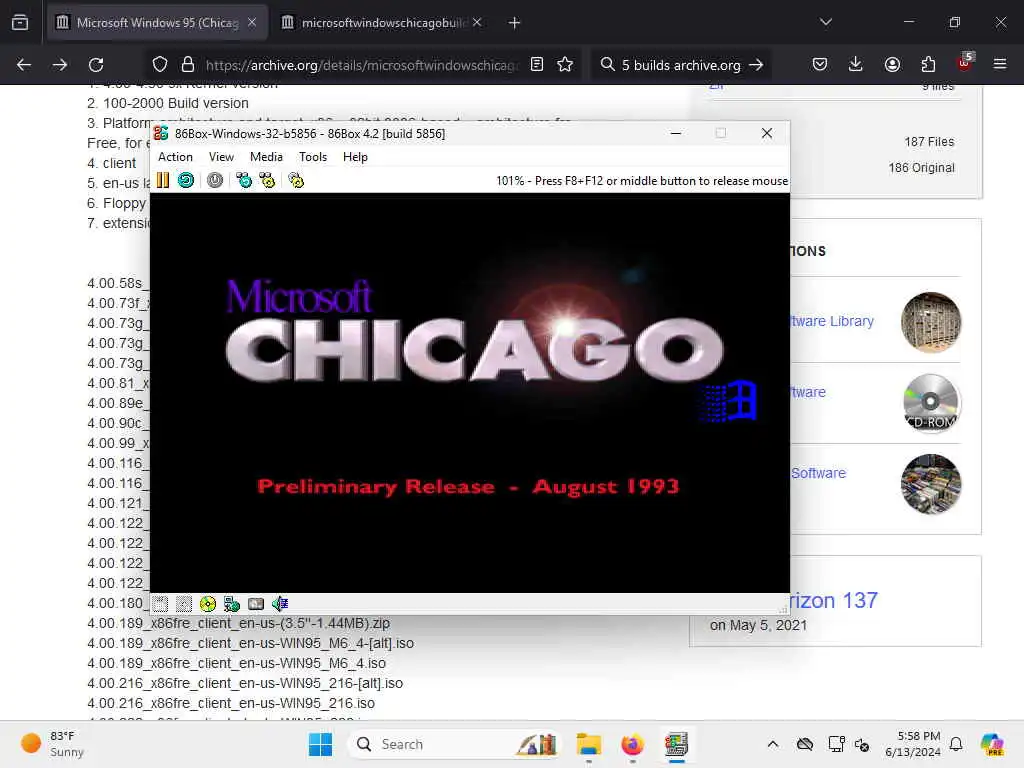Open the Windows Start menu
This screenshot has height=768, width=1024.
pyautogui.click(x=320, y=744)
